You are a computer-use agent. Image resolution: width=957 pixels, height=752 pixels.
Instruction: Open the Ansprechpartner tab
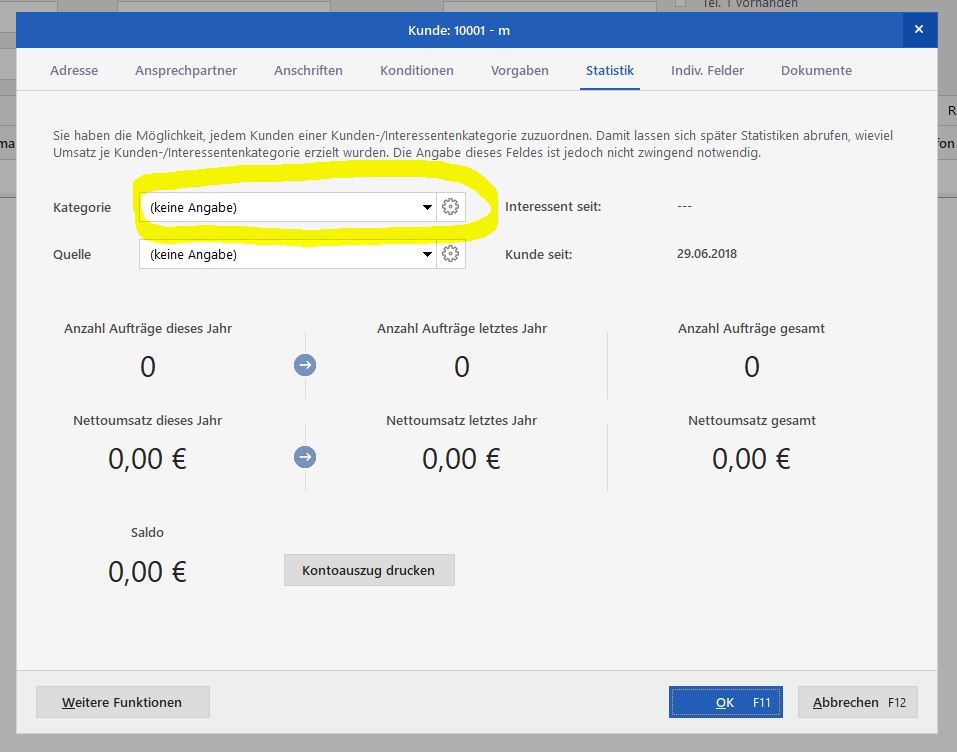point(186,70)
